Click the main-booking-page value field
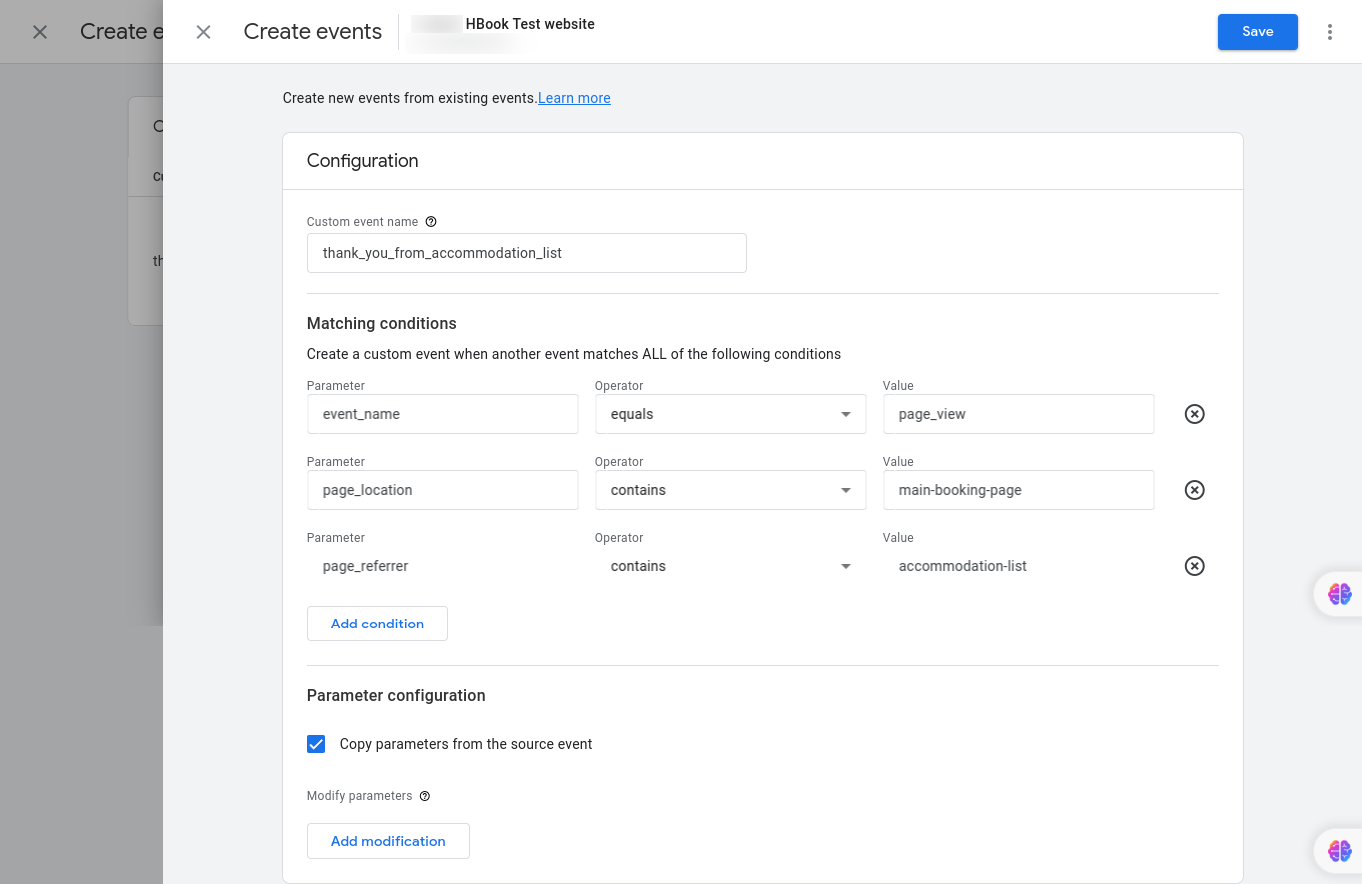1362x884 pixels. 1018,490
